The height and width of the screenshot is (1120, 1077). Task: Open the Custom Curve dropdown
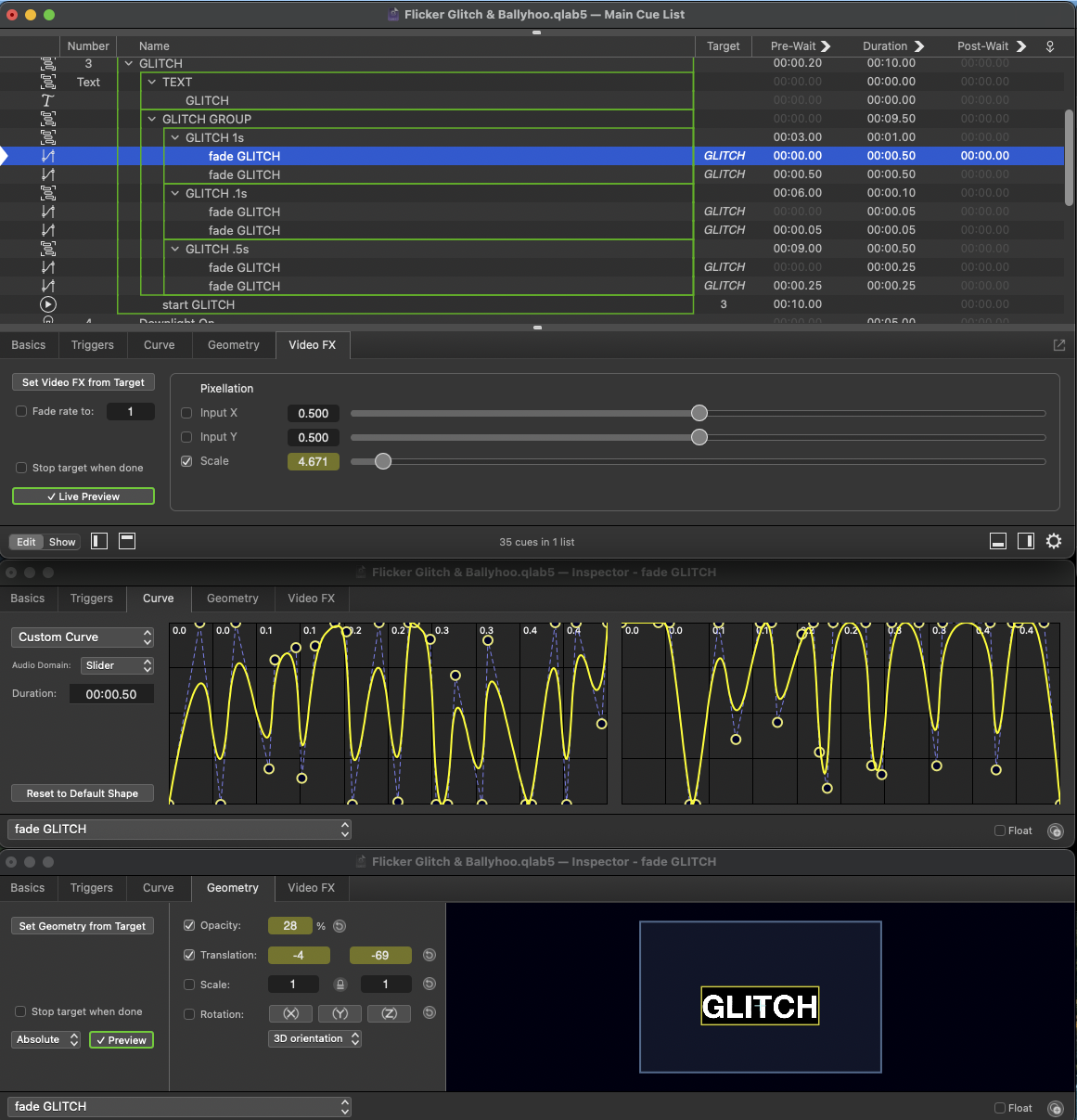(x=82, y=637)
